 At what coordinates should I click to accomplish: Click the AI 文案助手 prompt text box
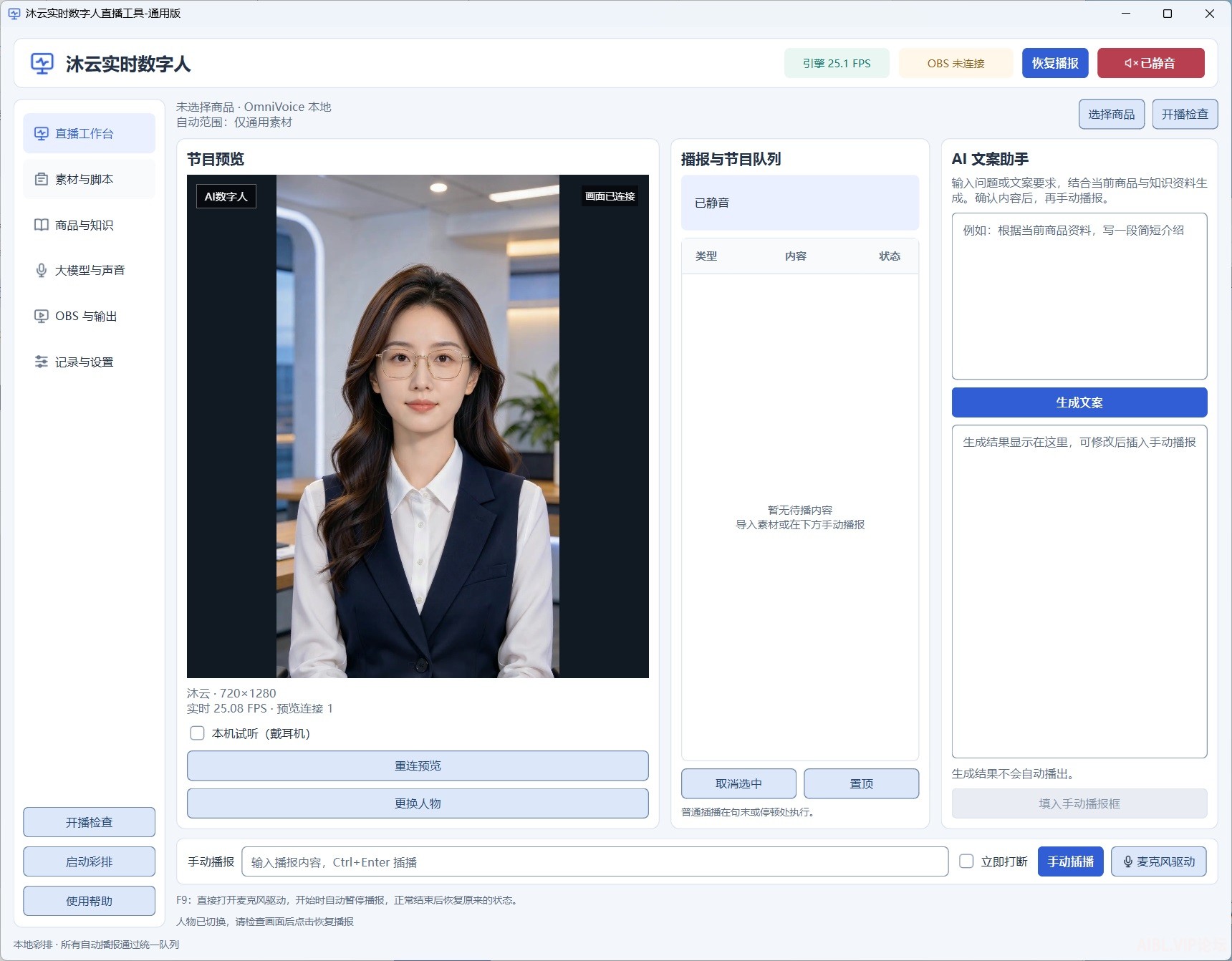(1079, 296)
